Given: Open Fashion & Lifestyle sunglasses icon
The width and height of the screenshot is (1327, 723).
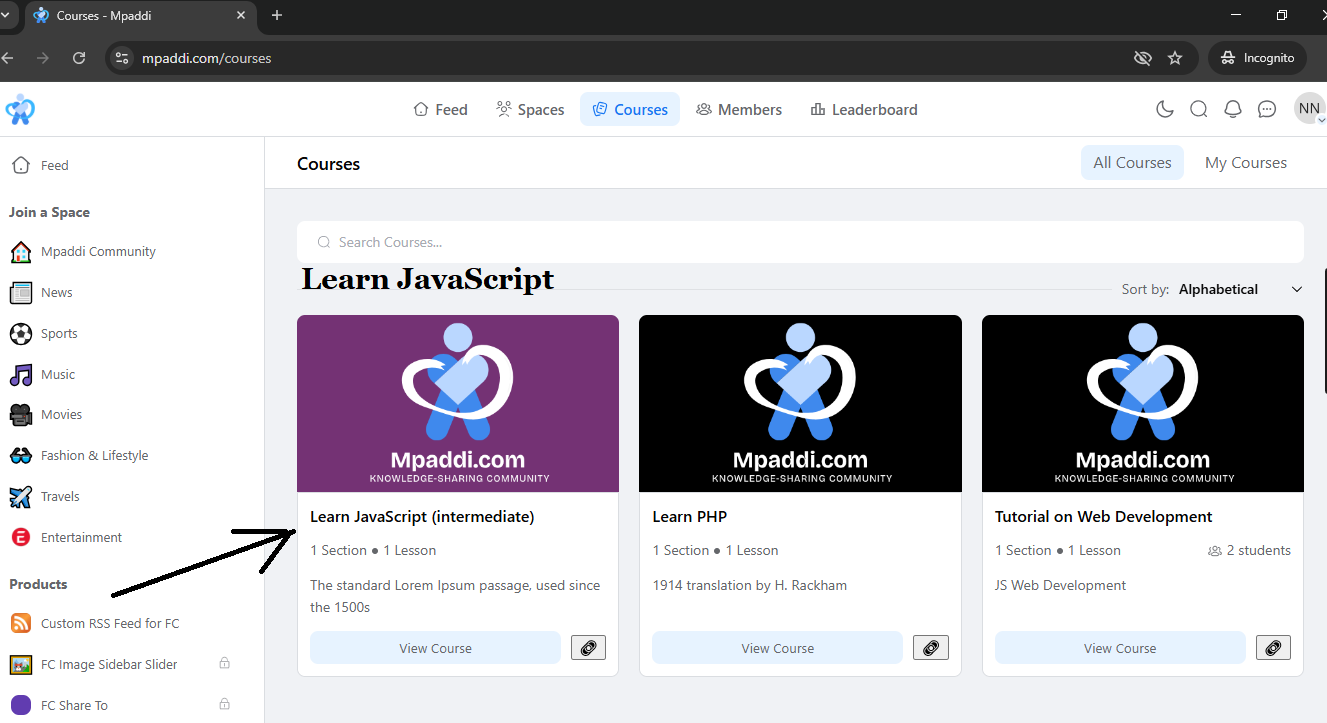Looking at the screenshot, I should (20, 455).
